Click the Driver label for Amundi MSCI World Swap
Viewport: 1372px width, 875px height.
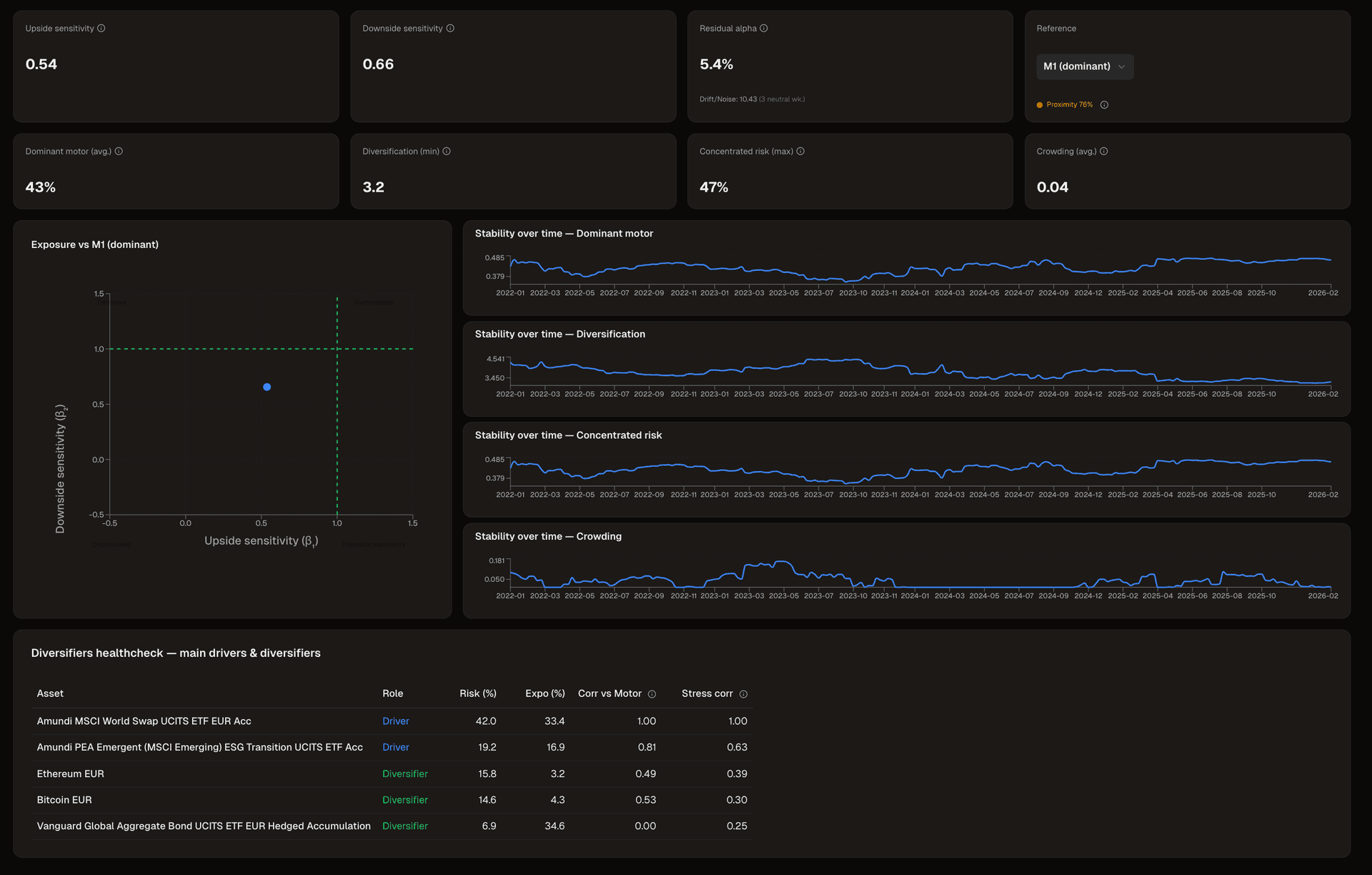[x=395, y=721]
